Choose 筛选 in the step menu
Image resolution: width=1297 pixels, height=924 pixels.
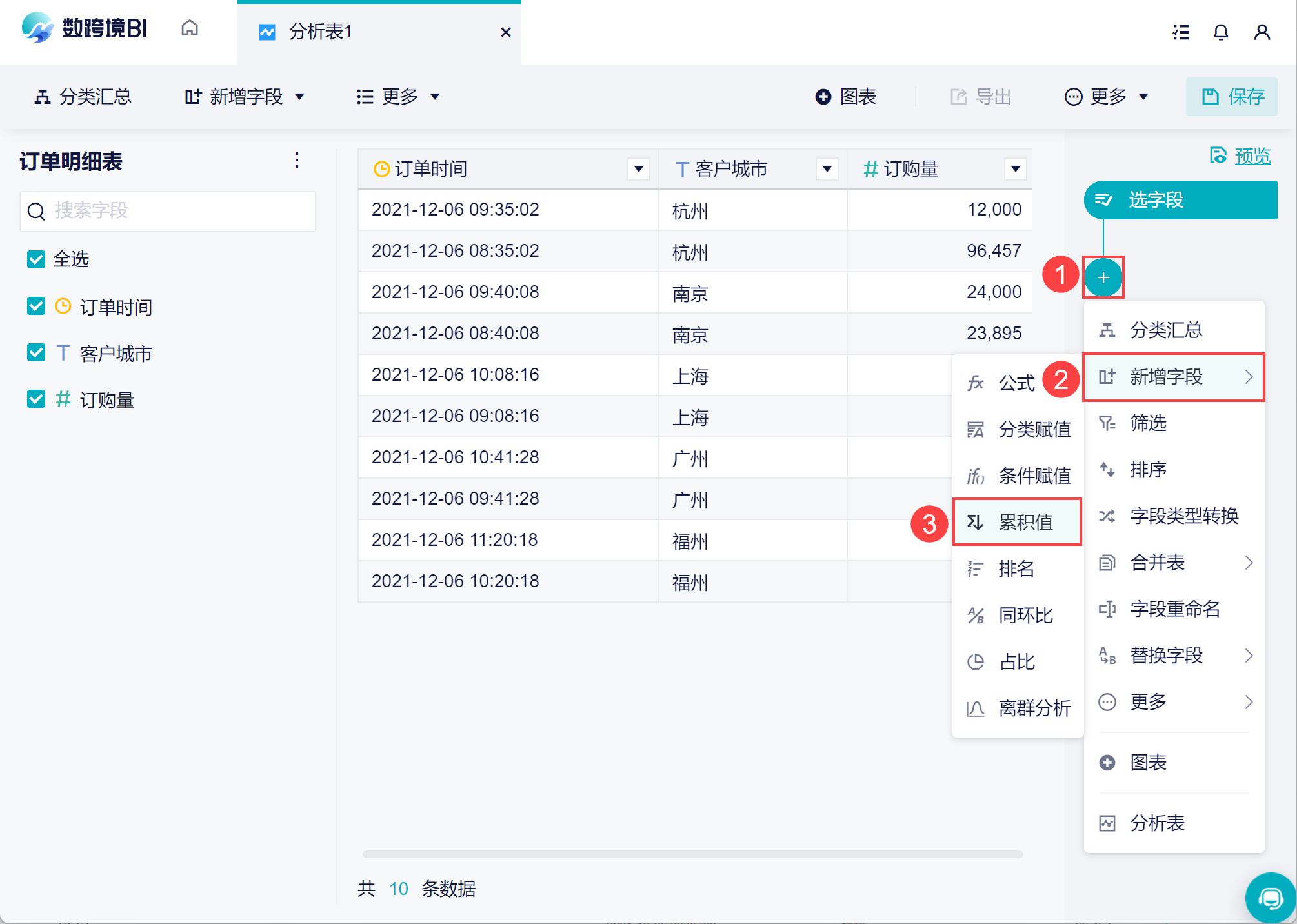coord(1173,423)
